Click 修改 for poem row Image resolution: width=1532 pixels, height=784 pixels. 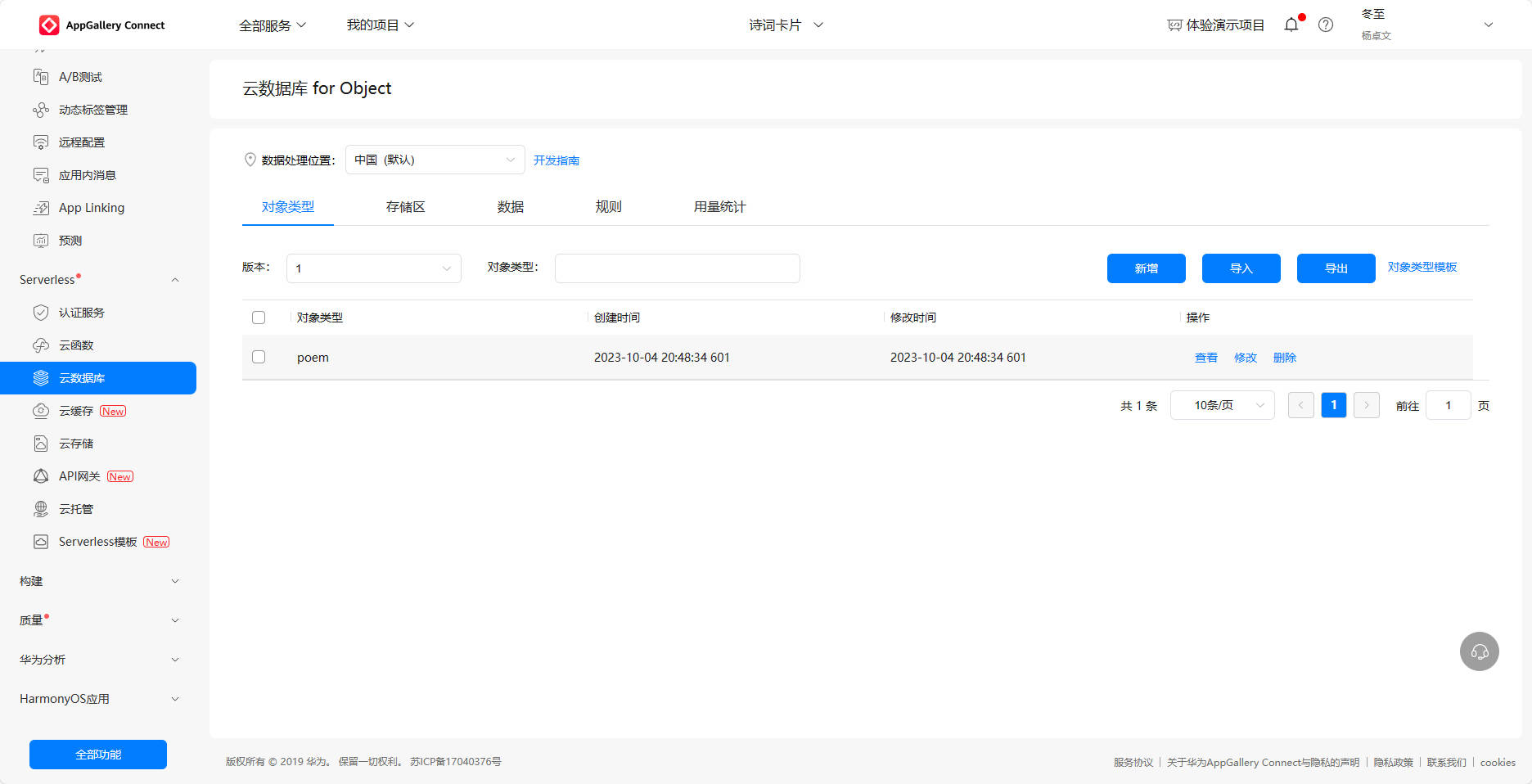click(1246, 358)
